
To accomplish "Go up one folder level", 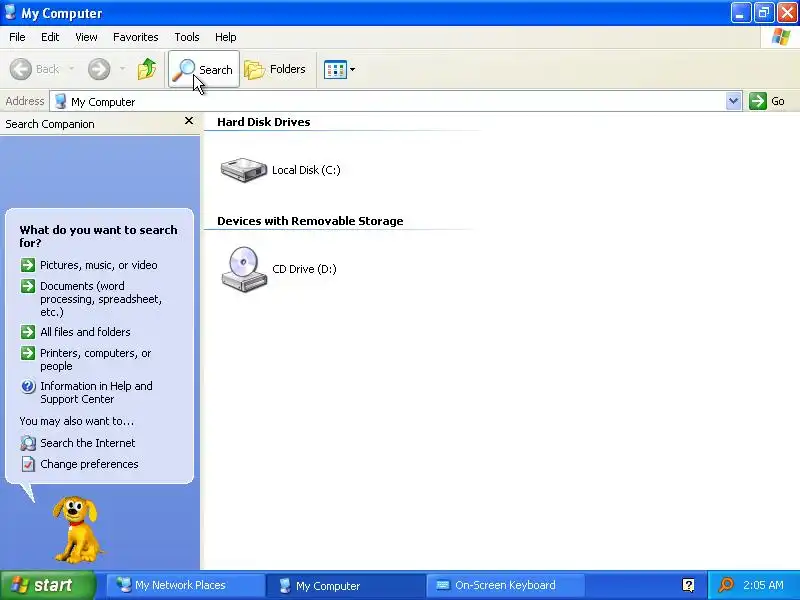I will click(x=147, y=69).
